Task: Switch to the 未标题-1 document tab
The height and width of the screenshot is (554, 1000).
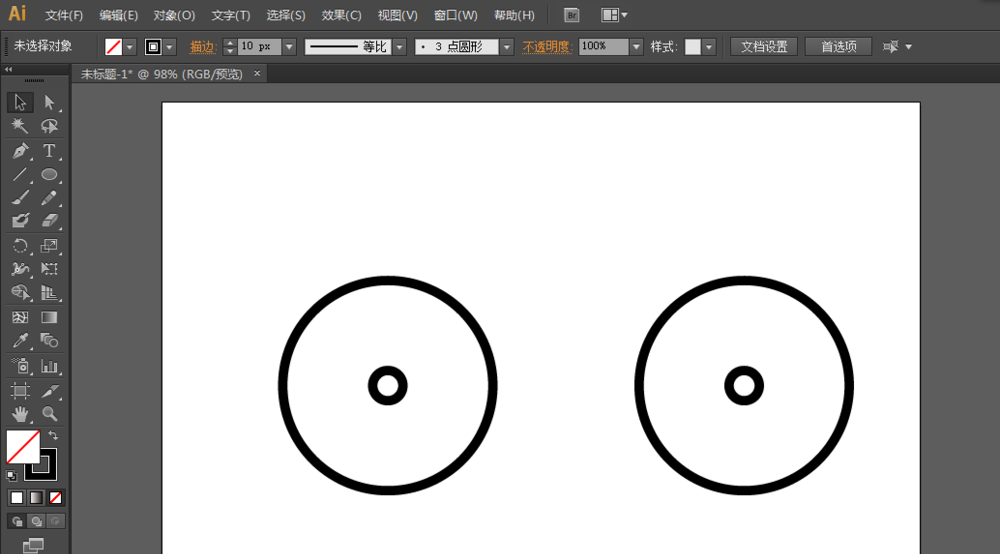Action: tap(161, 74)
